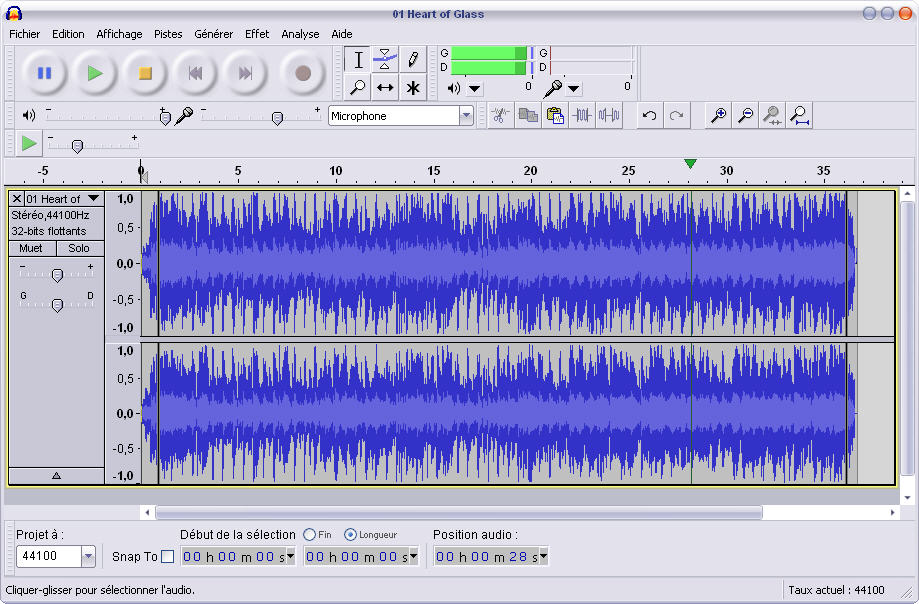Viewport: 919px width, 604px height.
Task: Open selection length time format dropdown
Action: (x=413, y=555)
